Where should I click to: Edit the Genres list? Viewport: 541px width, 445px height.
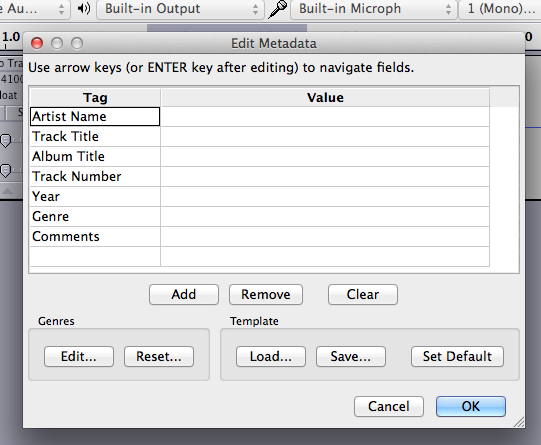pos(79,357)
